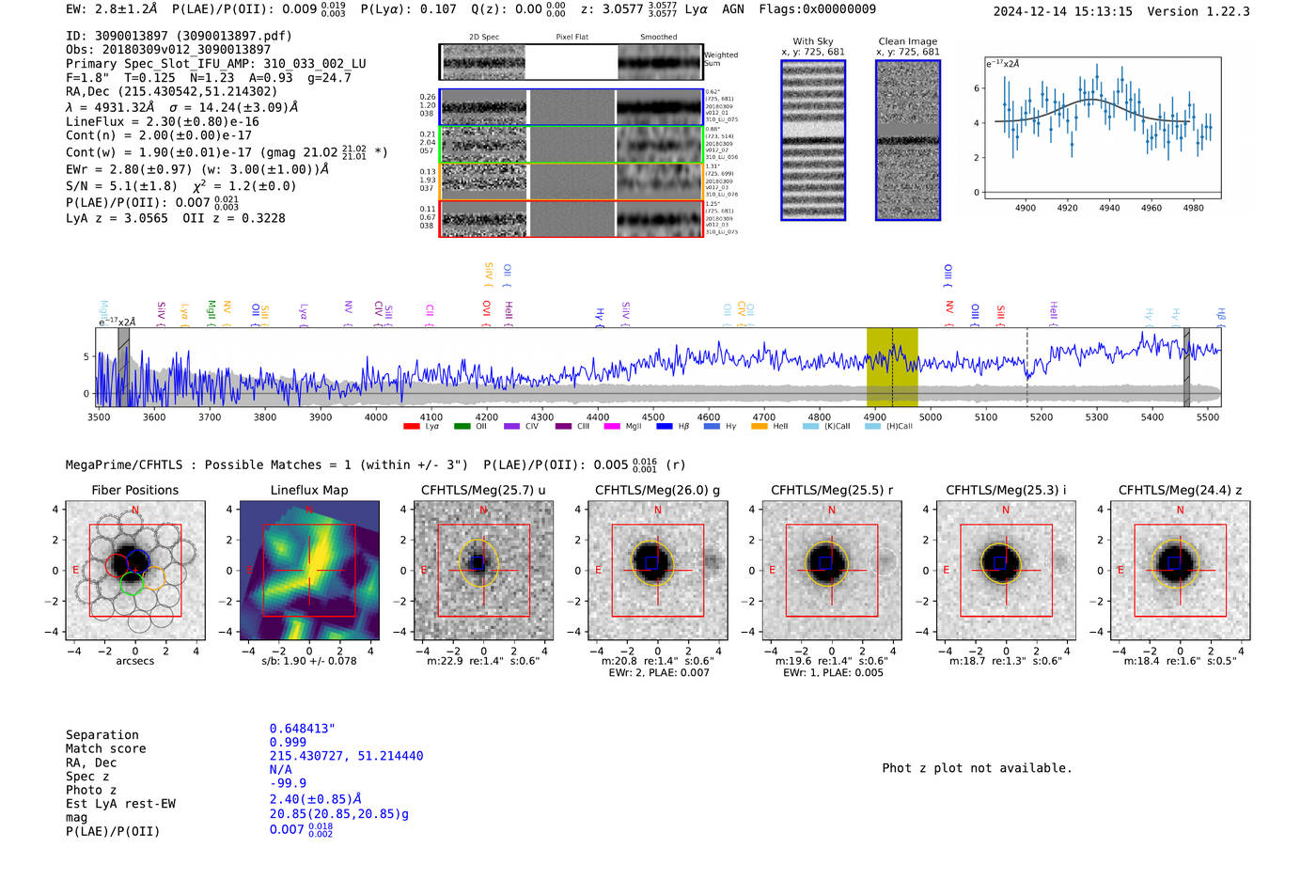Open the Clean Image cutout

coord(907,140)
